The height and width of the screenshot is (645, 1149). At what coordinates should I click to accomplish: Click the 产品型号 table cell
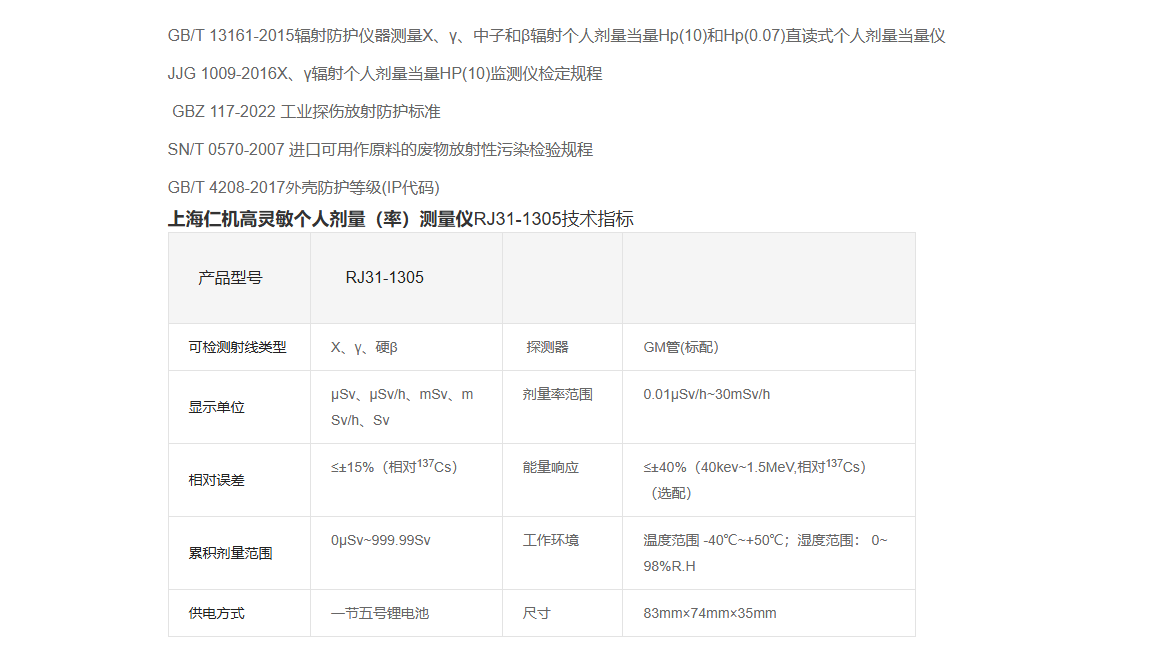click(240, 279)
